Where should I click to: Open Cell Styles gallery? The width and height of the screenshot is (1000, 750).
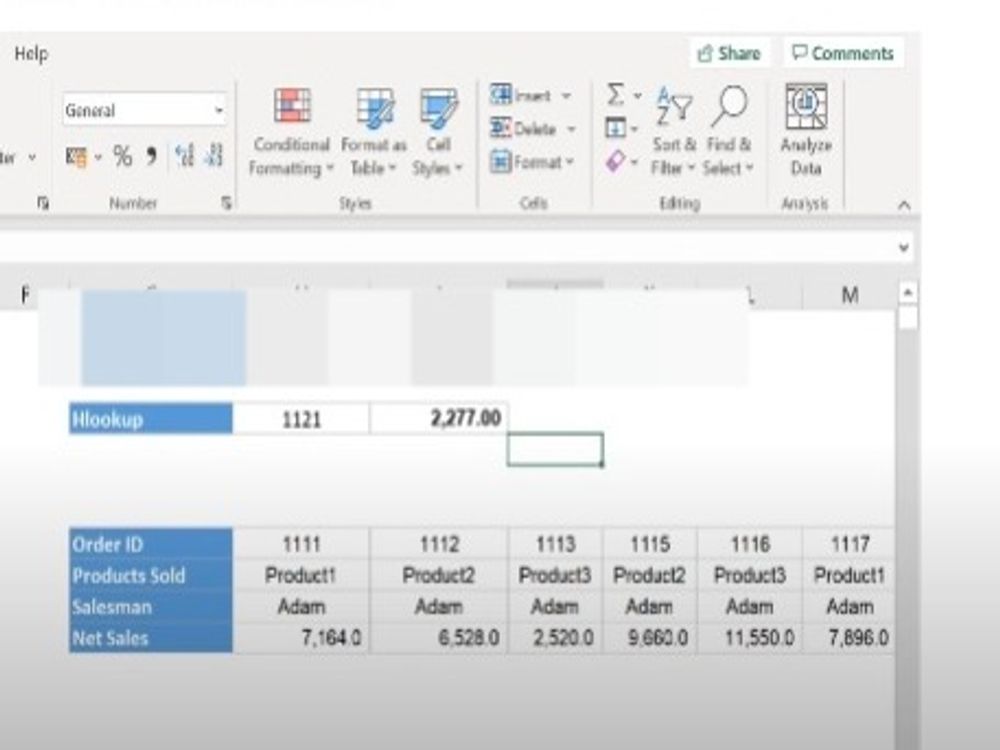click(438, 132)
